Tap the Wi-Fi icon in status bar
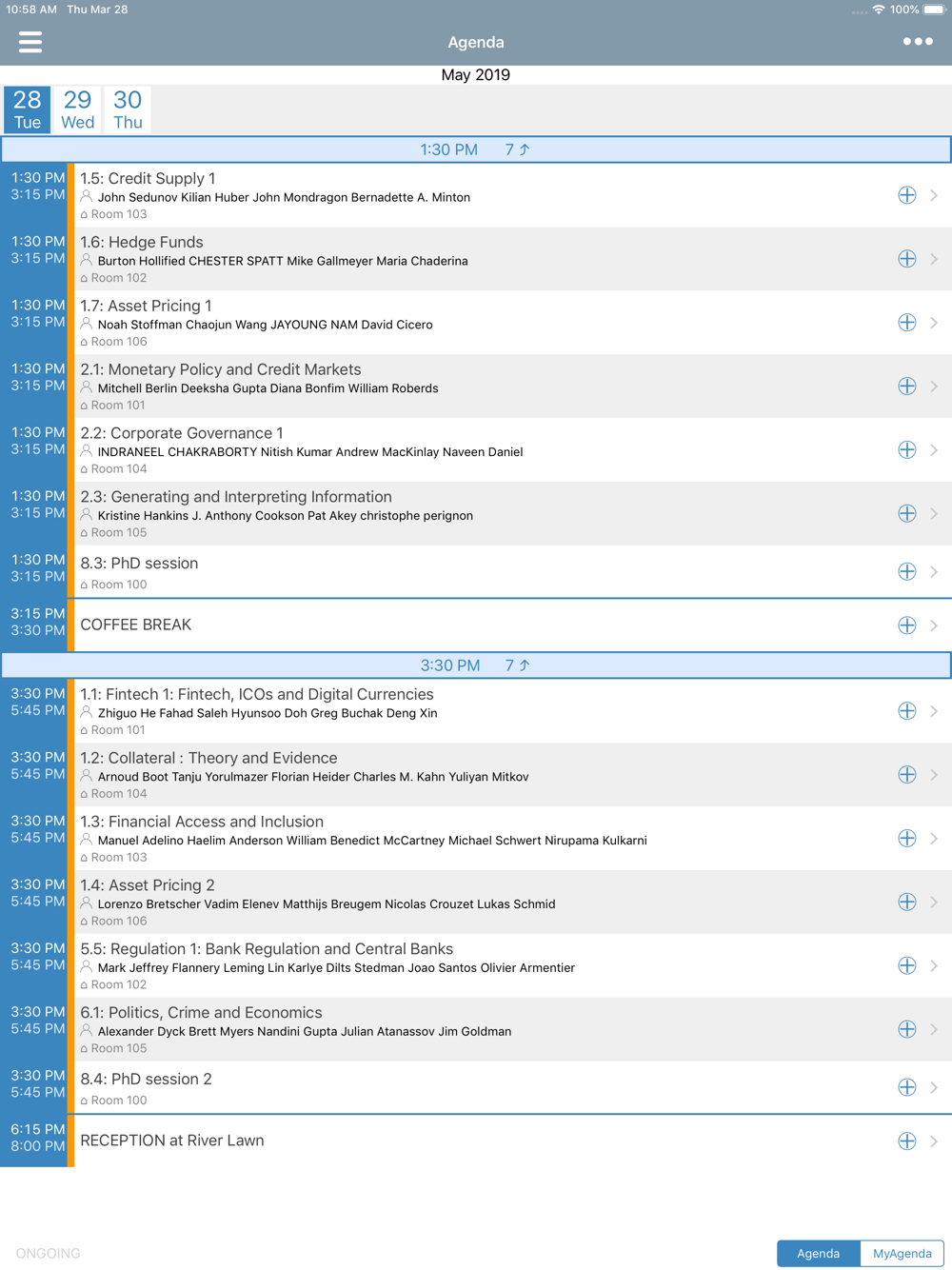Viewport: 952px width, 1270px height. (x=879, y=10)
